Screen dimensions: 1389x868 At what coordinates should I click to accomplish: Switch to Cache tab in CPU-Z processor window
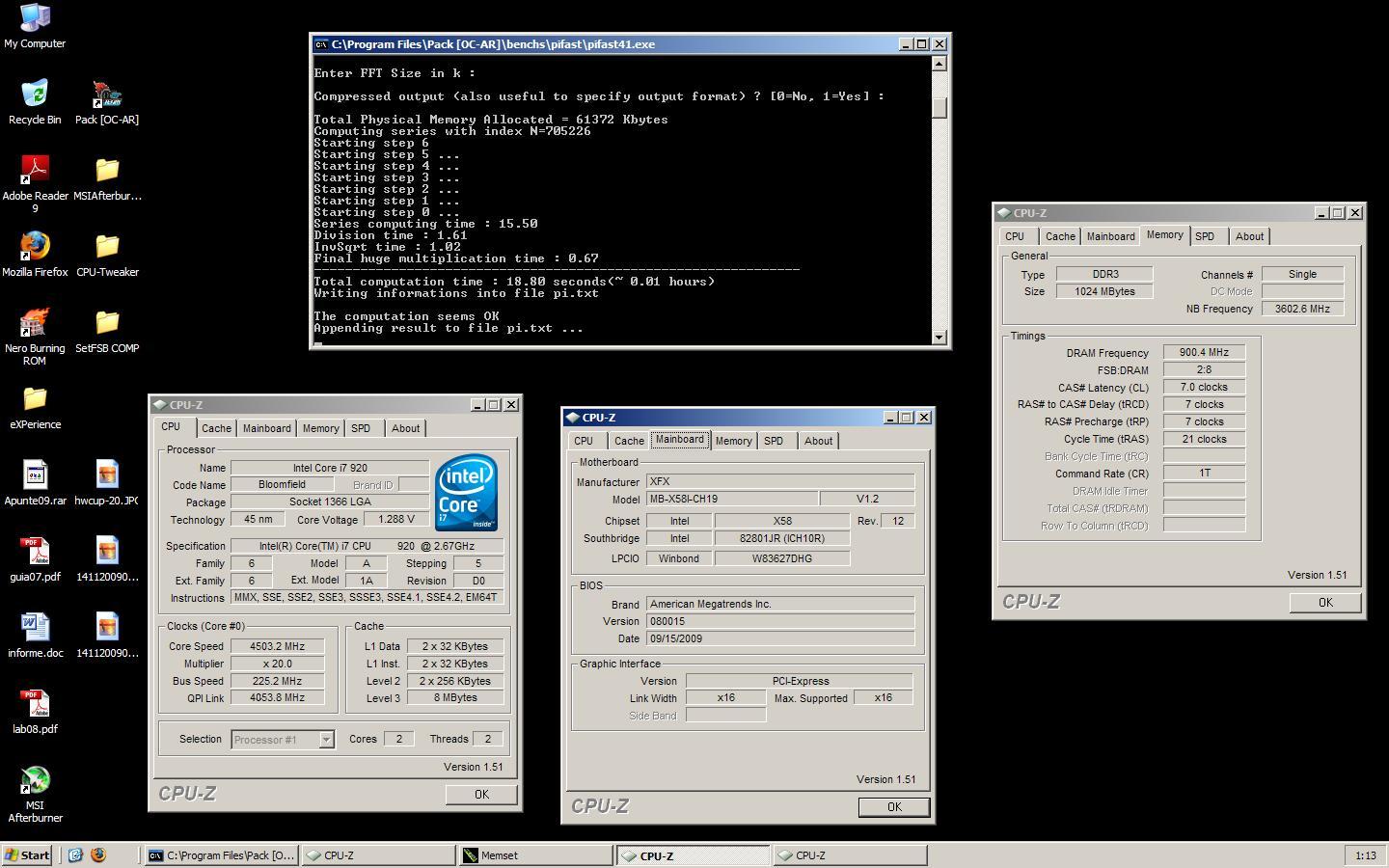point(216,428)
